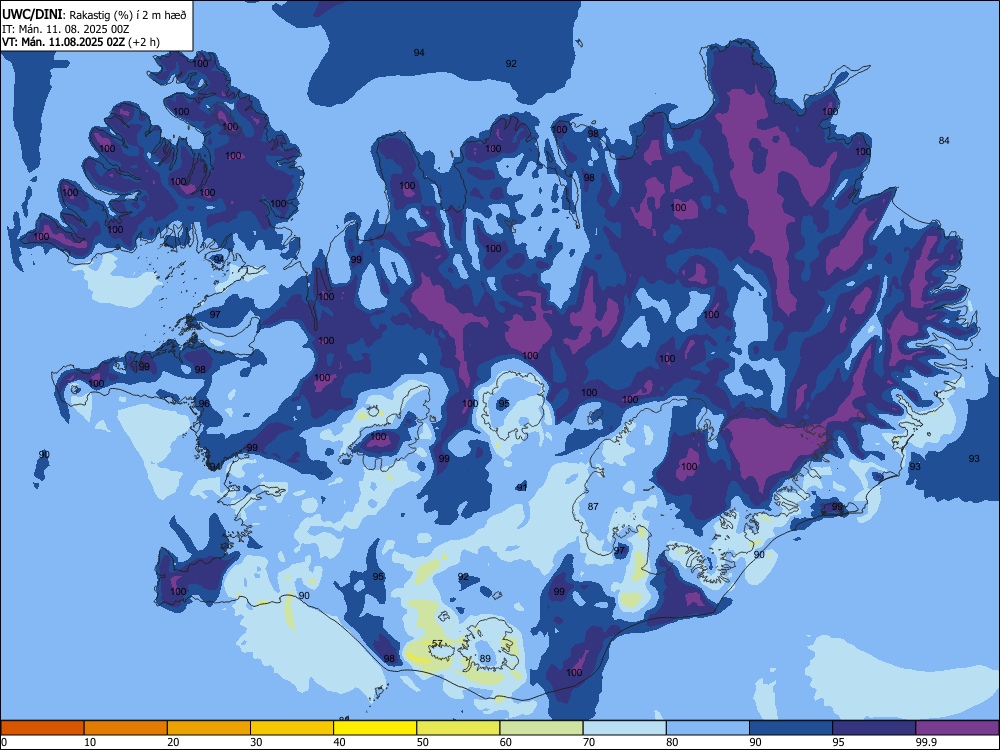Click the IT initial time line 00Z
The width and height of the screenshot is (1000, 750).
(x=66, y=29)
